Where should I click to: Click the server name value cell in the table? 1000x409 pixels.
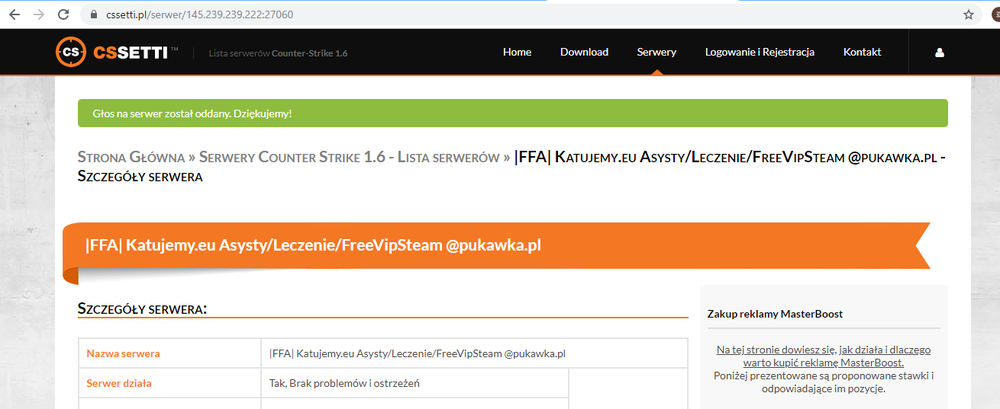[474, 353]
